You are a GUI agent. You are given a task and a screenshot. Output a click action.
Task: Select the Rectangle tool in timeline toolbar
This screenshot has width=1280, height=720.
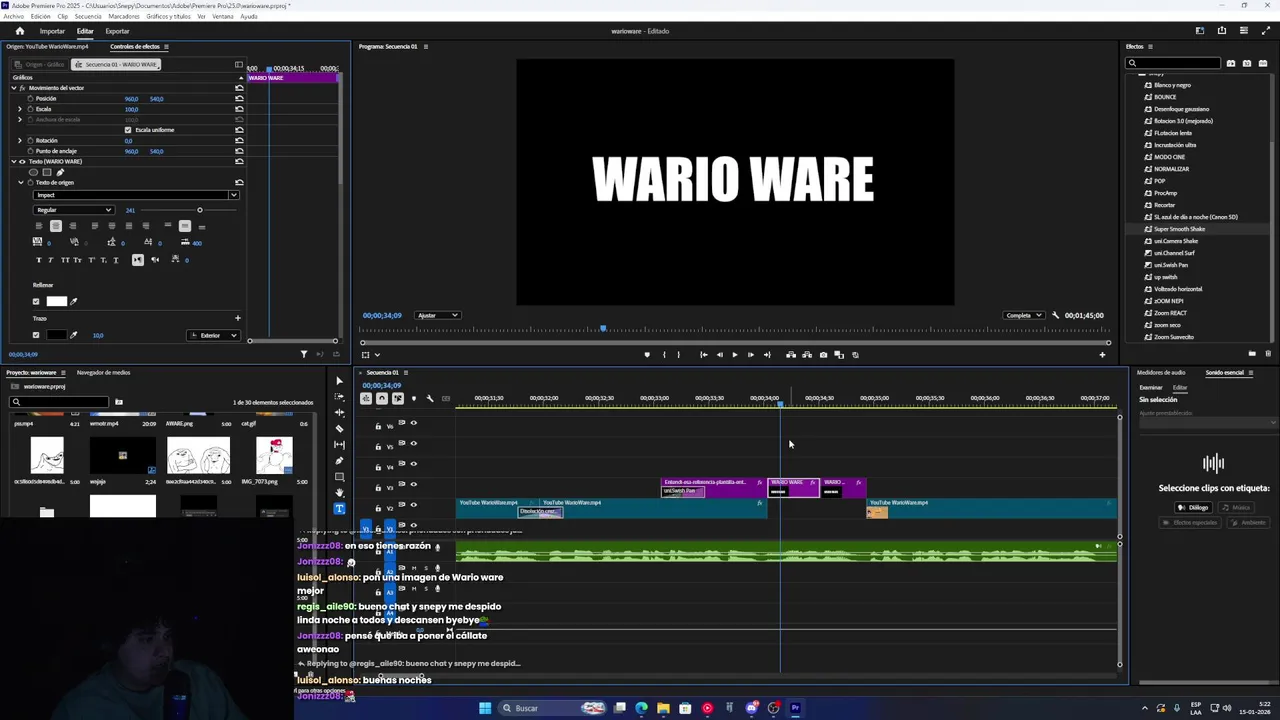point(339,477)
